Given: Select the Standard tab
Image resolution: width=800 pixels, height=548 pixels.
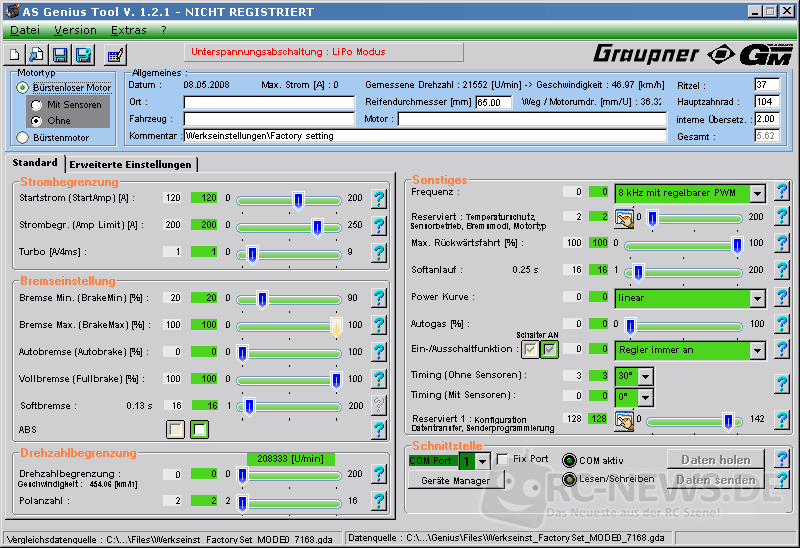Looking at the screenshot, I should tap(35, 163).
